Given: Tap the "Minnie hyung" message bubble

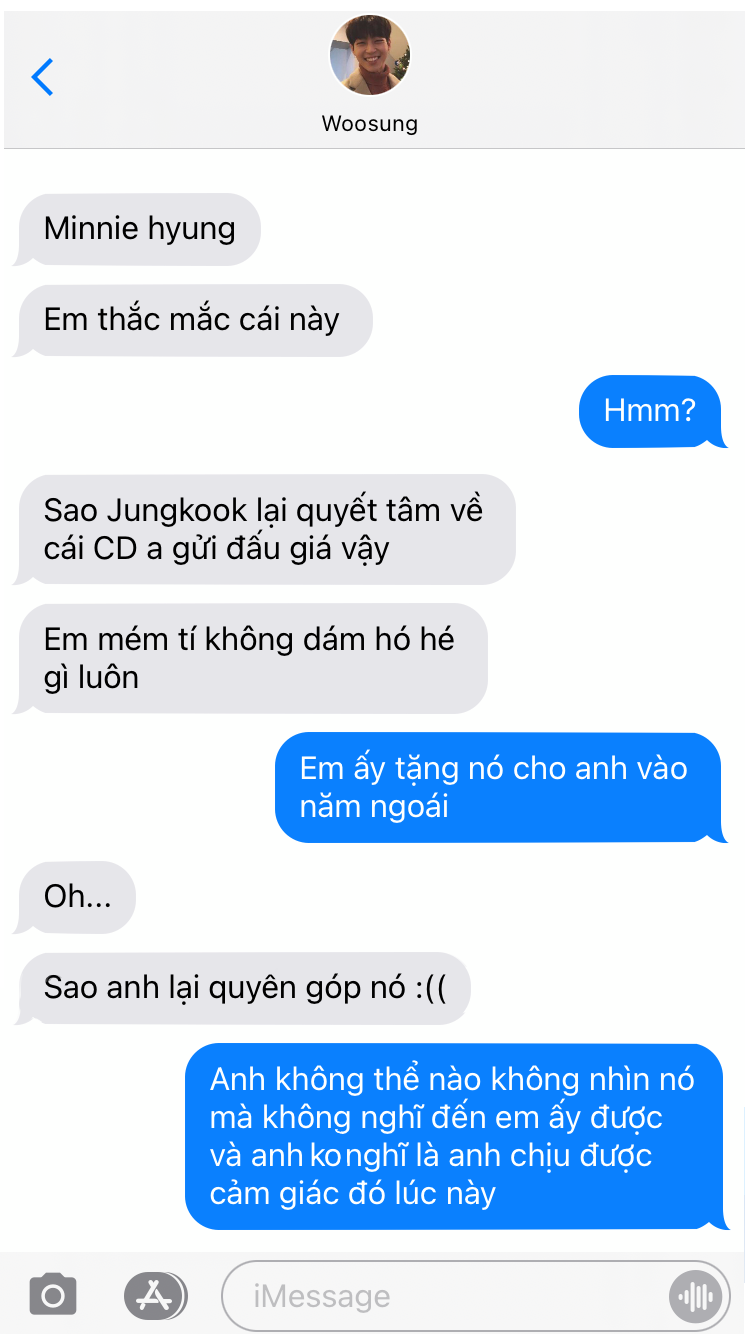Looking at the screenshot, I should [x=138, y=229].
